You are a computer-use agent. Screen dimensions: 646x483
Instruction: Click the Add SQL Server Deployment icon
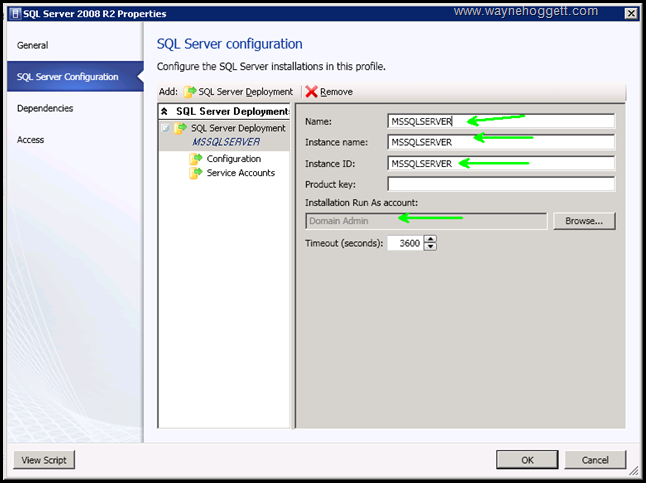point(190,91)
